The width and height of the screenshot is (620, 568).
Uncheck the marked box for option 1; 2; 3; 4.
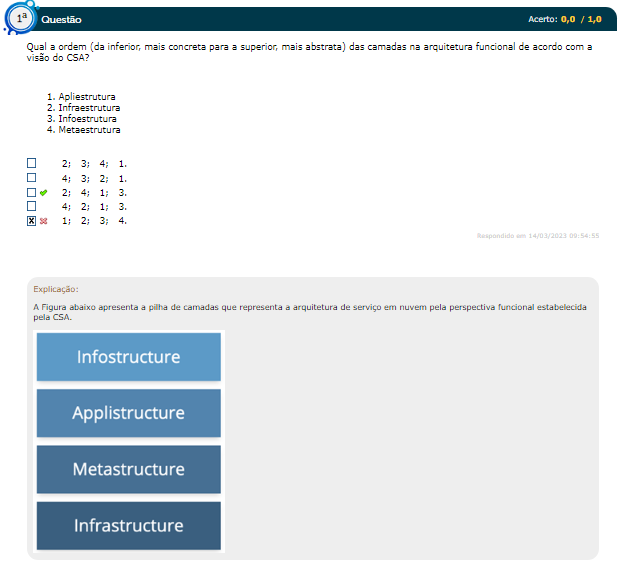pos(32,221)
